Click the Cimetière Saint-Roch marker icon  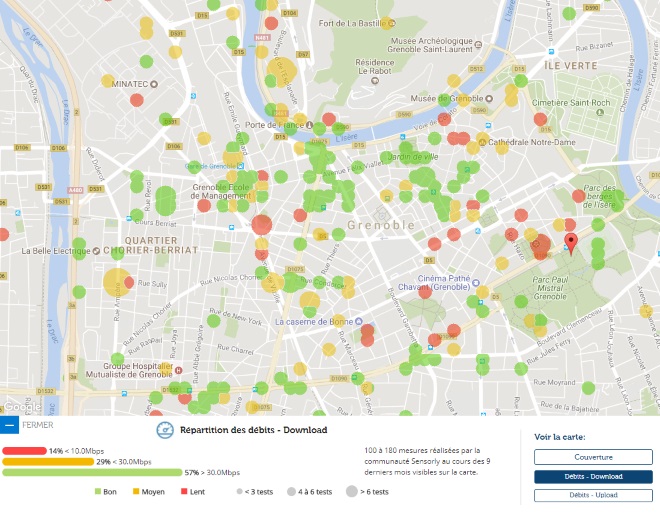pyautogui.click(x=600, y=112)
